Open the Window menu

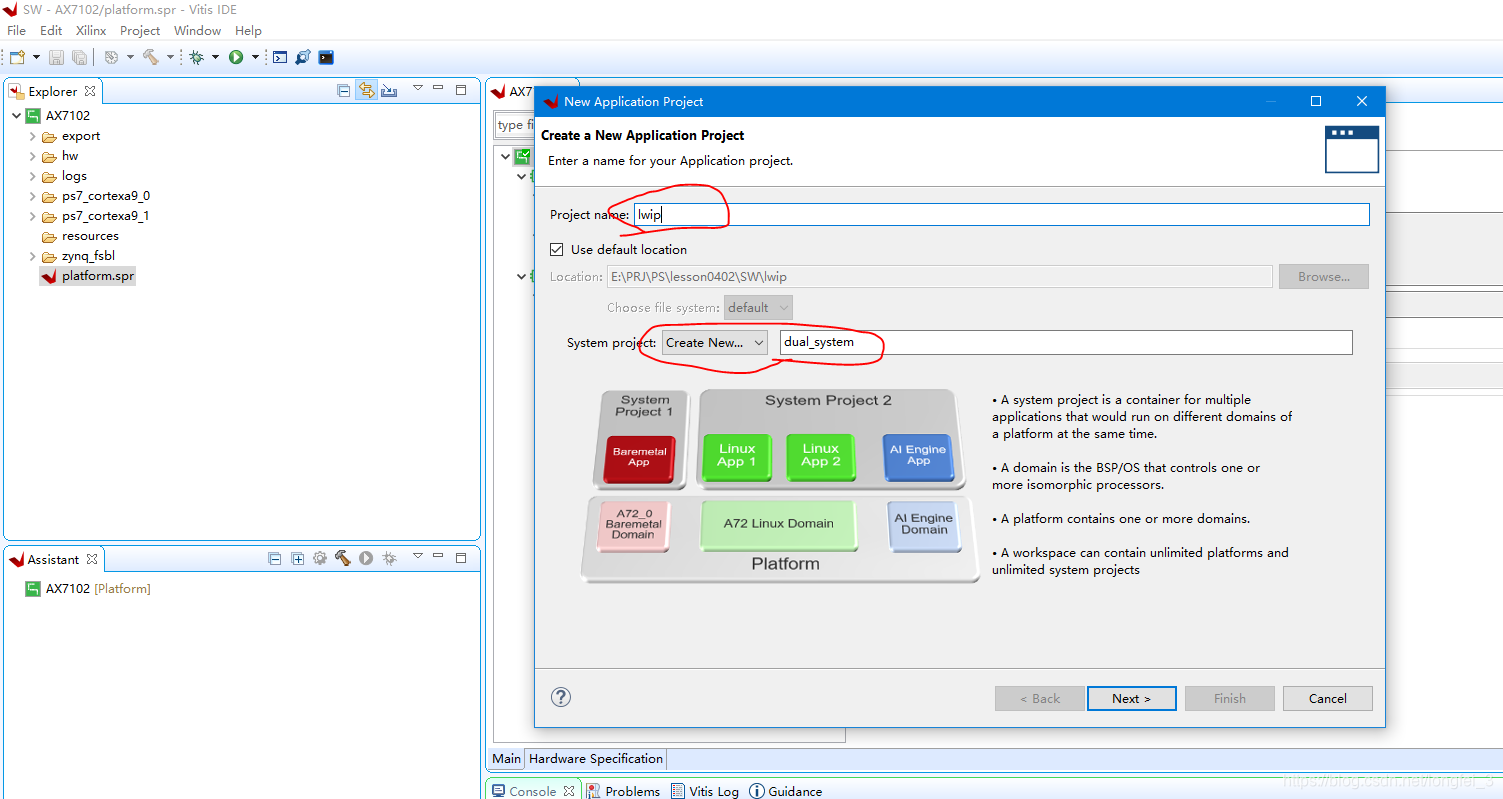[x=197, y=31]
